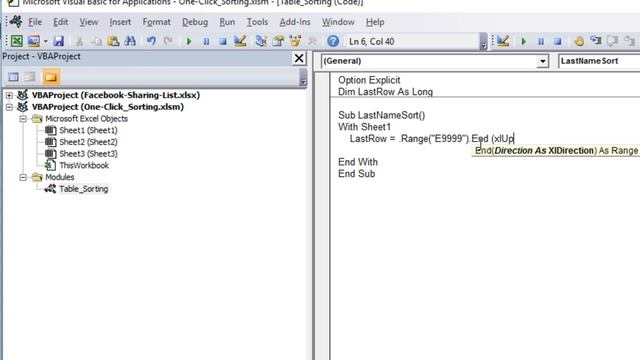Screen dimensions: 640x360
Task: Click the View Code icon in Project pane
Action: [x=13, y=77]
